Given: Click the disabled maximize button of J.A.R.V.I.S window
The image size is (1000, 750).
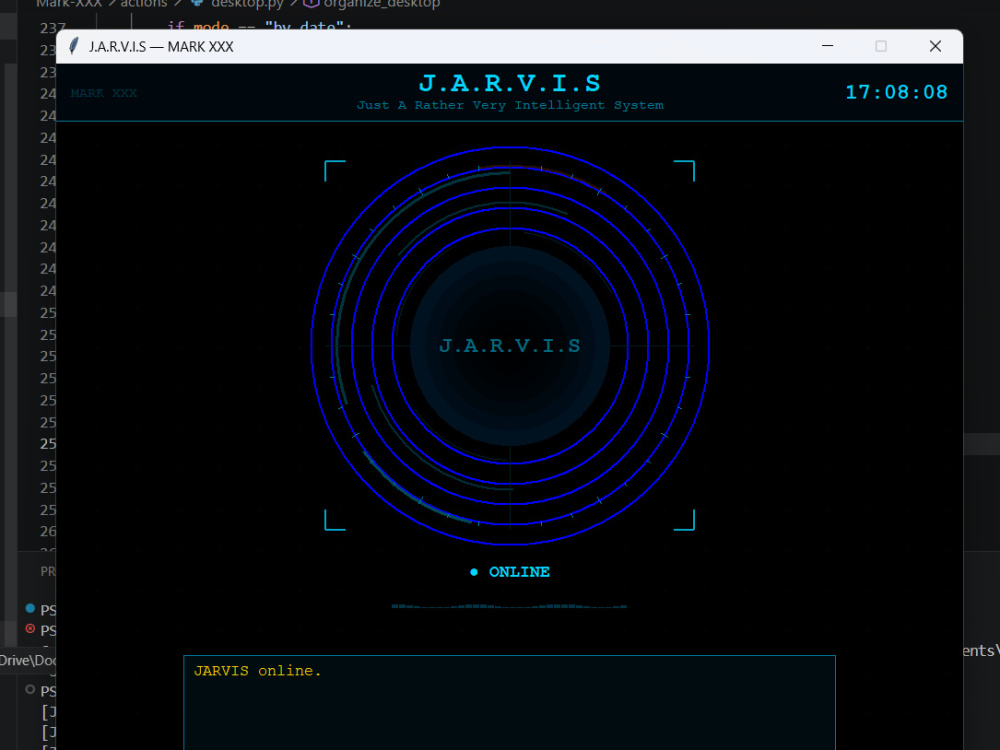Looking at the screenshot, I should [881, 46].
